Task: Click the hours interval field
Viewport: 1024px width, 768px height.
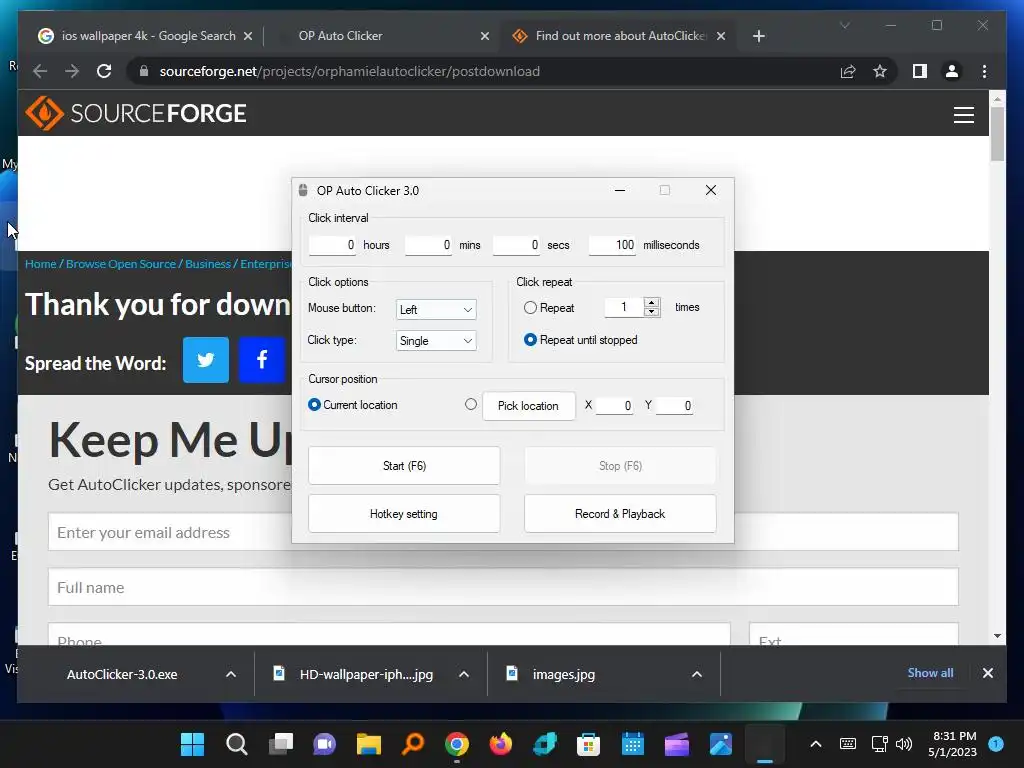Action: tap(332, 245)
